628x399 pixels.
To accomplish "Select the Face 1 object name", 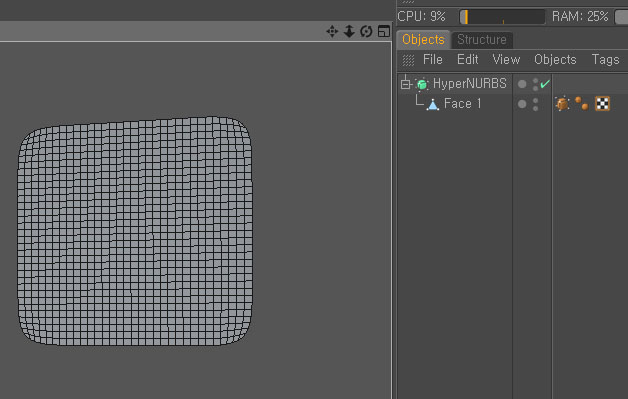I will (x=463, y=104).
